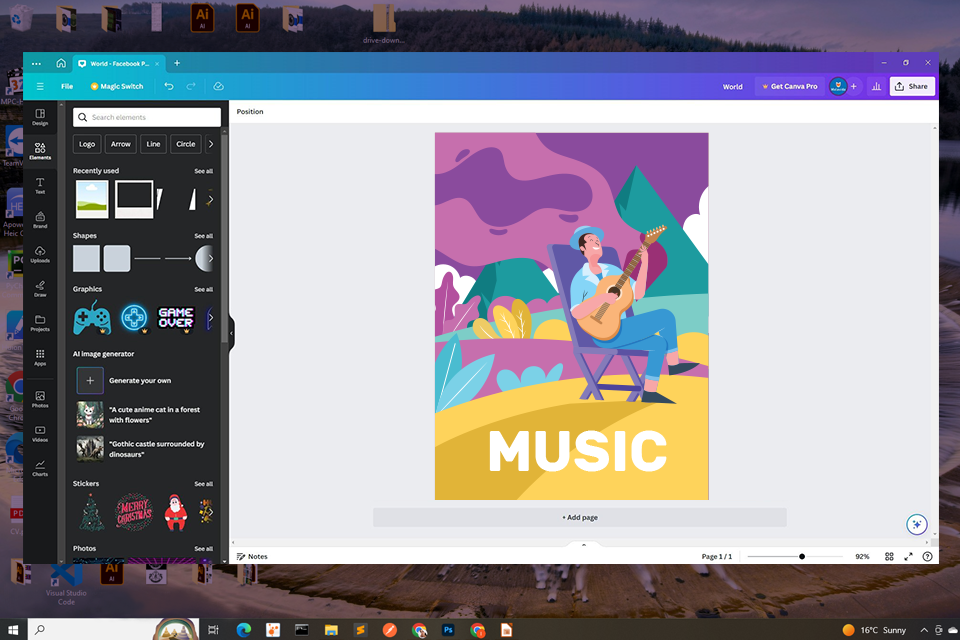
Task: Select the Line suggestion chip
Action: [153, 144]
